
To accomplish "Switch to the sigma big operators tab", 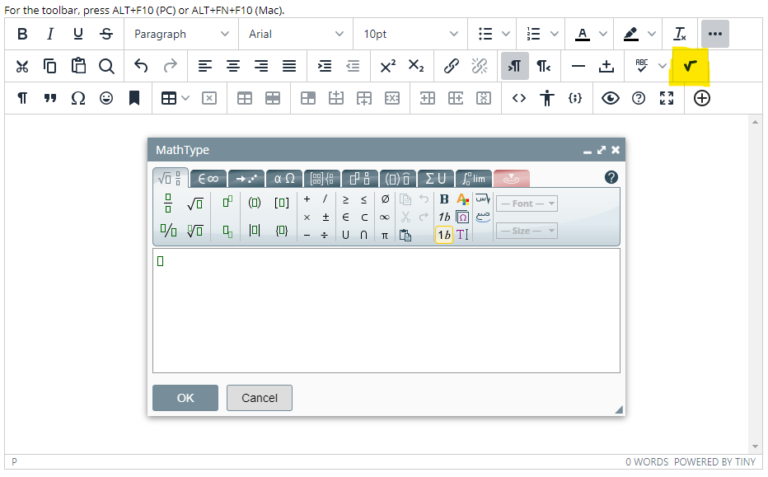I will click(x=435, y=178).
